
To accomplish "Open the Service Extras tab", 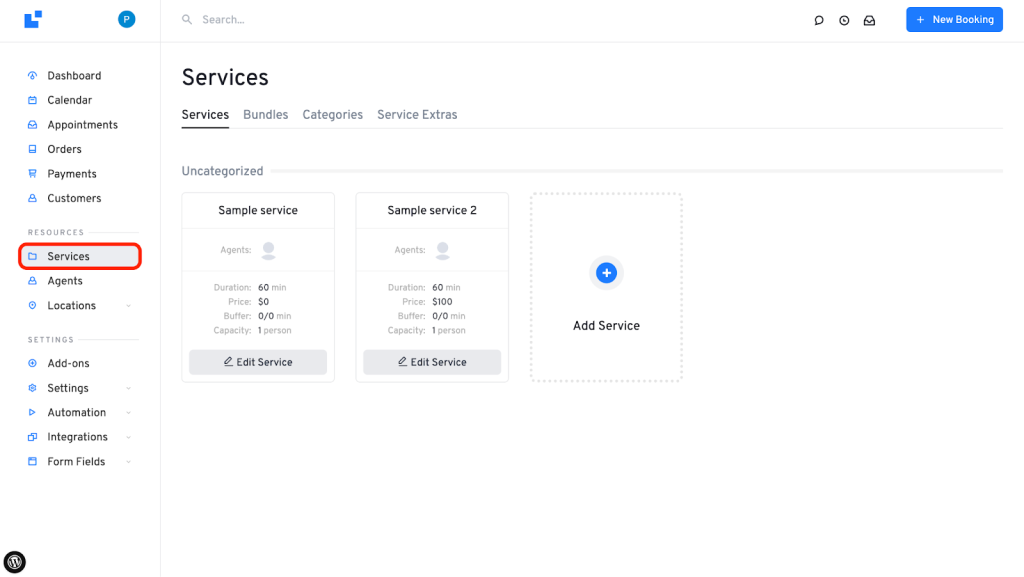I will 417,114.
